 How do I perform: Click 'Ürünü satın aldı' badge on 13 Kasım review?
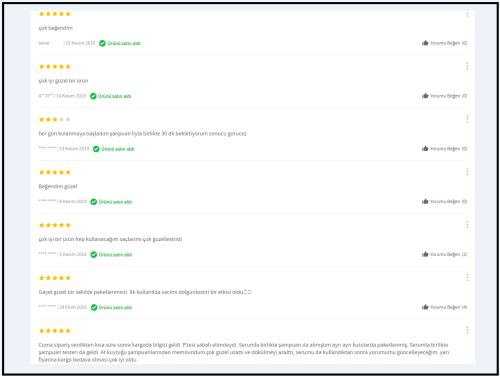coord(114,149)
